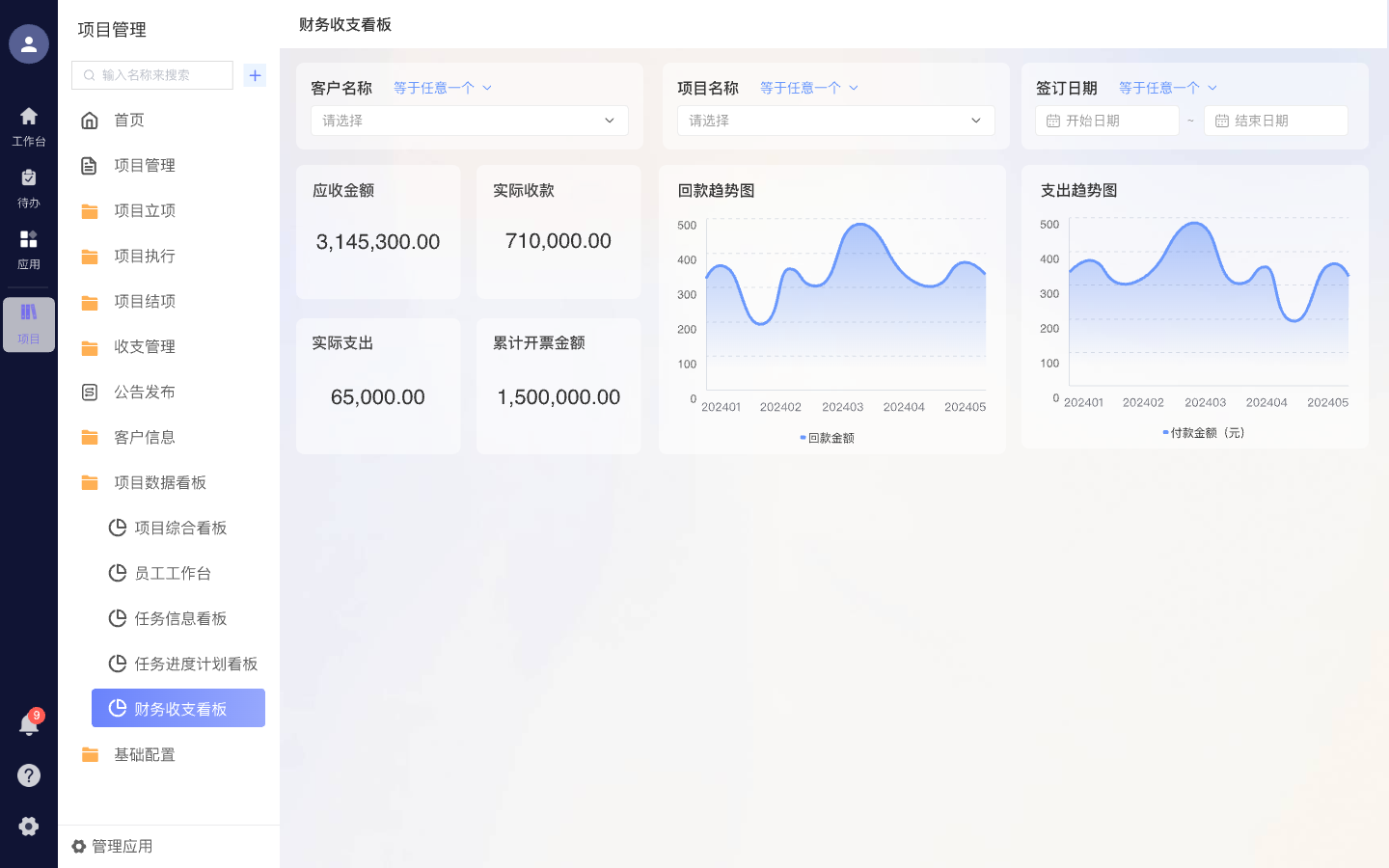
Task: Click the plus button beside the search box
Action: pos(255,74)
